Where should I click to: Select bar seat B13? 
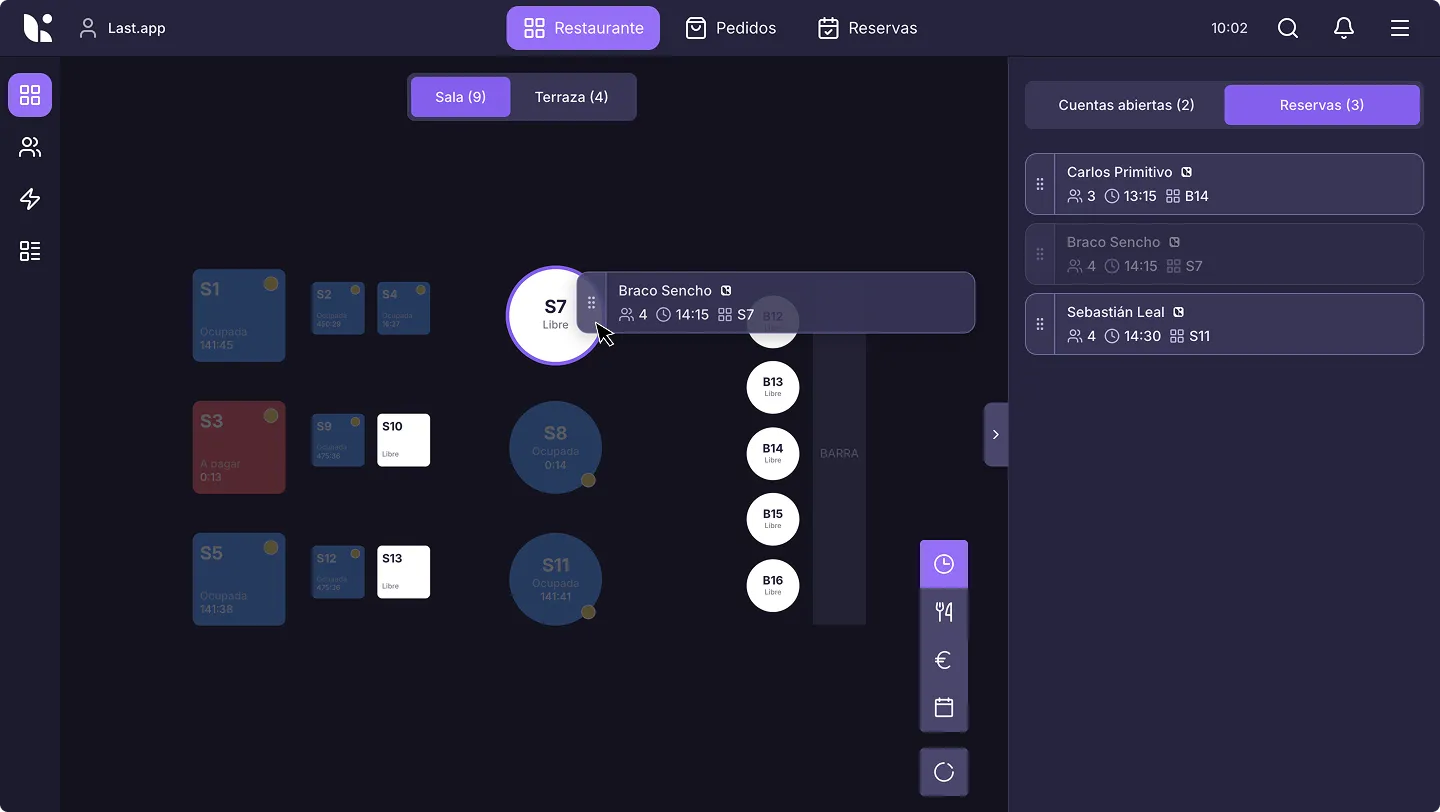[773, 387]
